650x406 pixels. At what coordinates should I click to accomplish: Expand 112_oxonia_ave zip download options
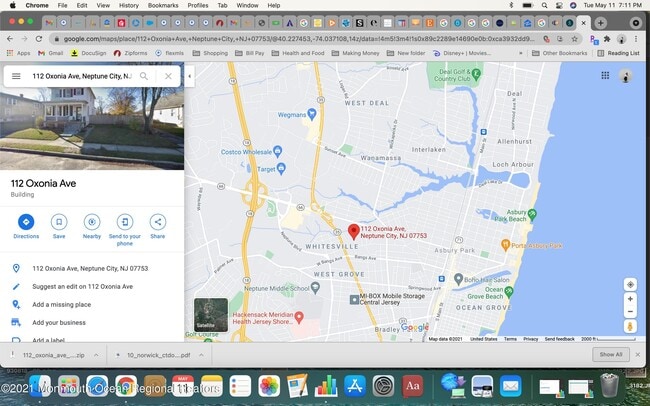coord(96,355)
